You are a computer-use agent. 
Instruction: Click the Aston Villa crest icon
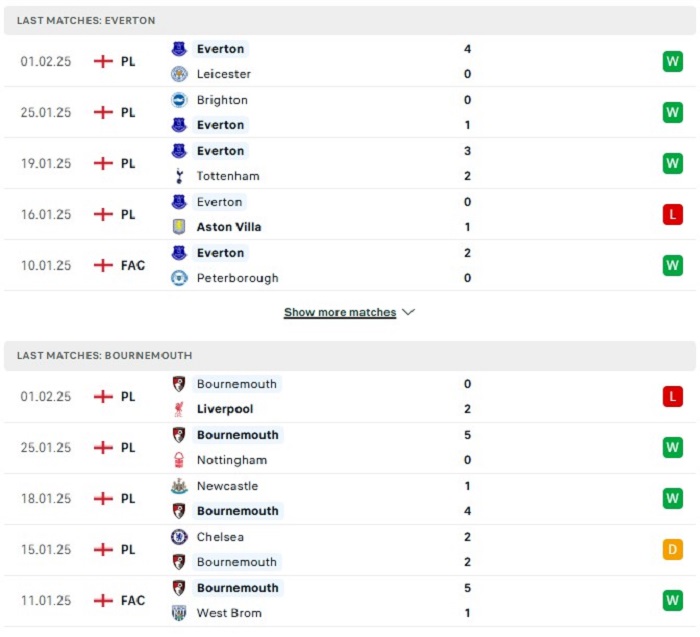179,227
